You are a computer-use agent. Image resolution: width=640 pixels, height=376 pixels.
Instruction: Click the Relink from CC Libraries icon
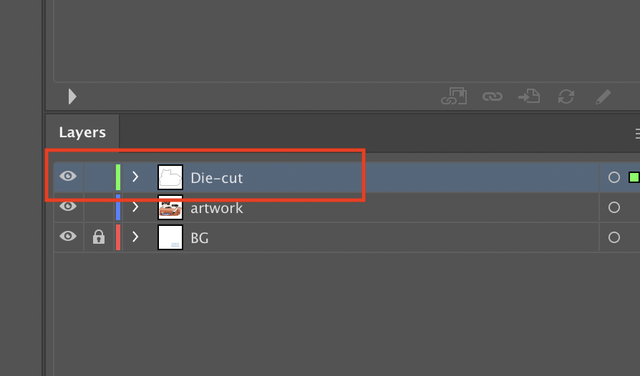454,96
